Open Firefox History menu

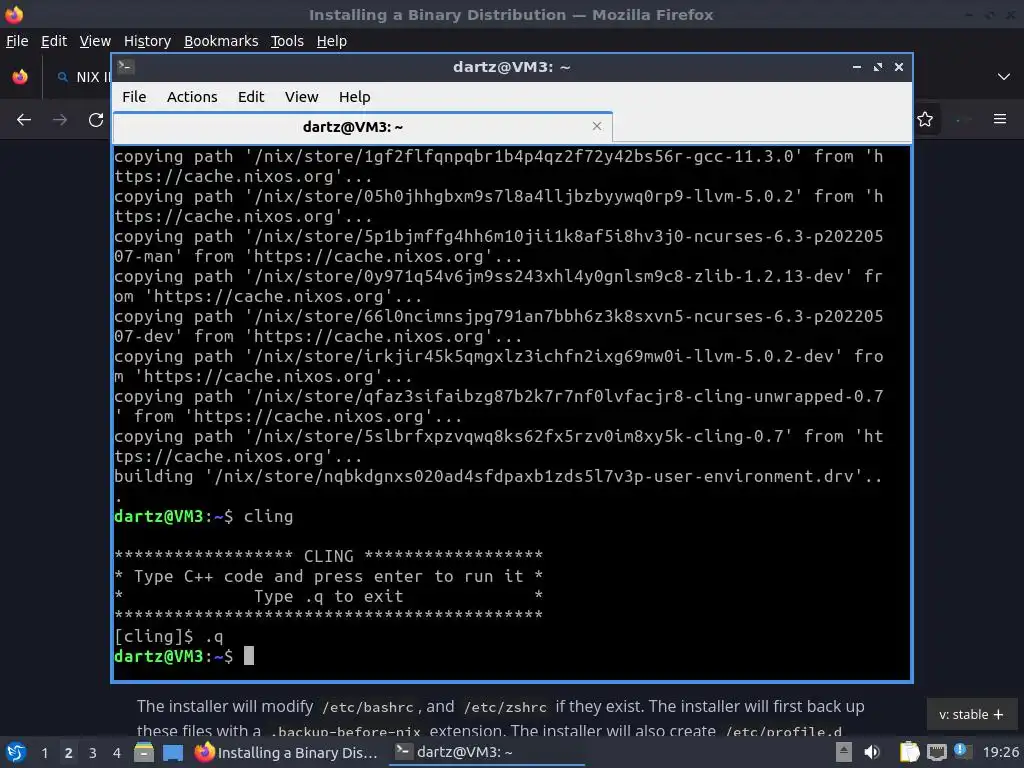point(147,41)
